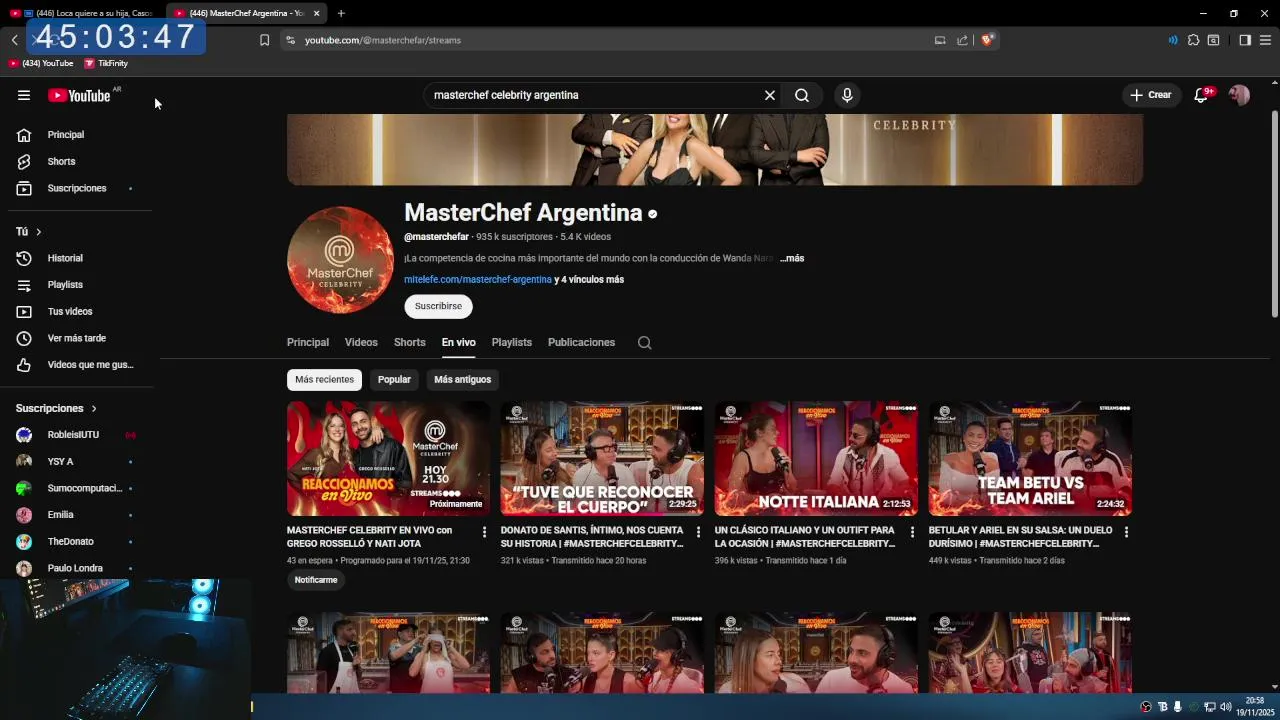Open the account avatar menu
The height and width of the screenshot is (720, 1280).
[x=1239, y=95]
